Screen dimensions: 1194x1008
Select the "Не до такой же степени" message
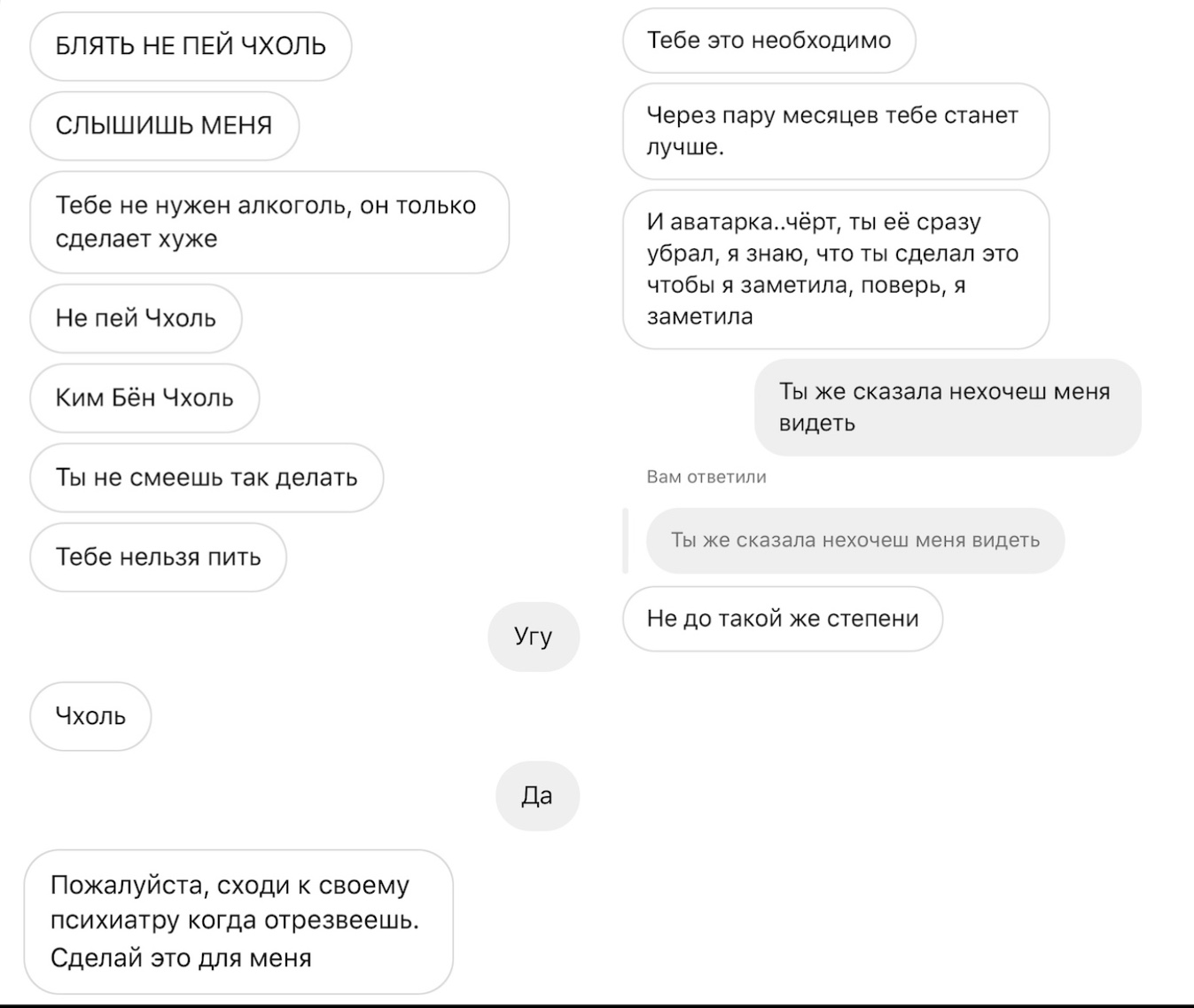click(783, 619)
